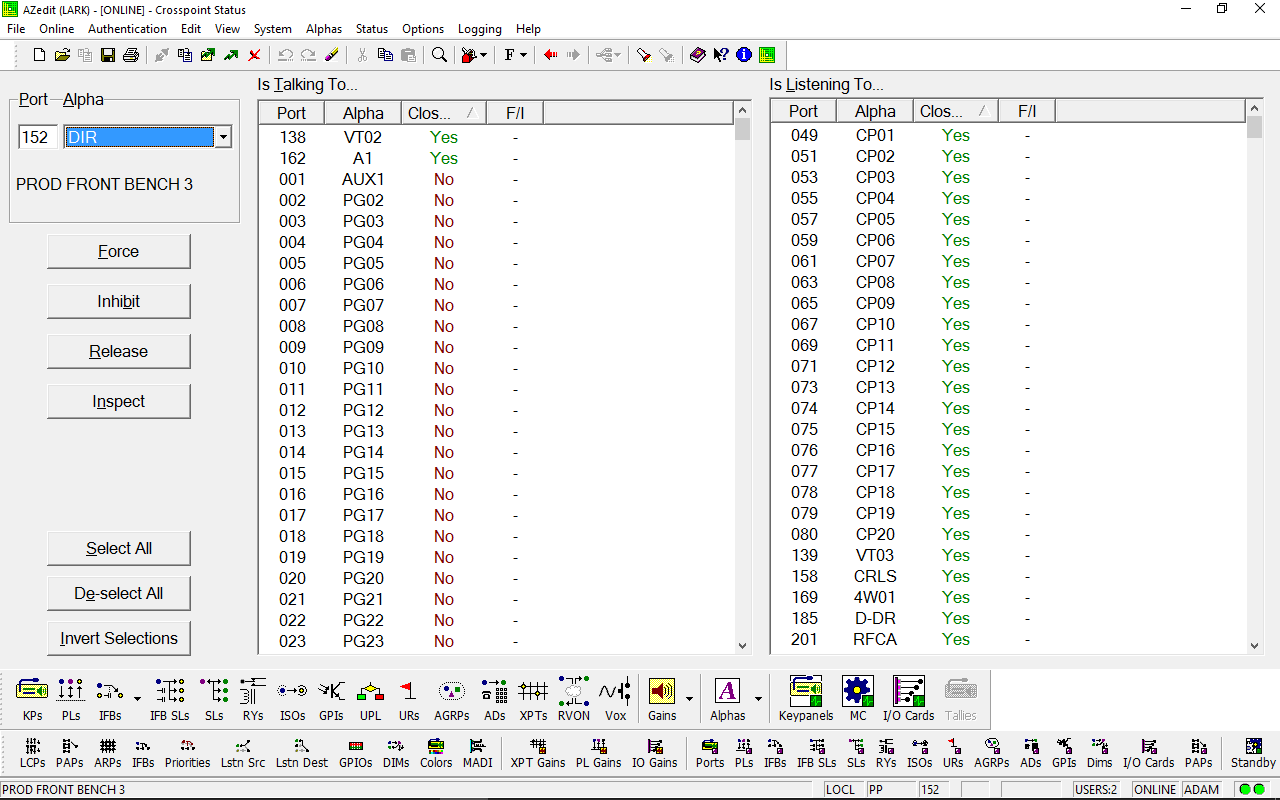This screenshot has height=800, width=1280.
Task: Open the XPT Gains icon
Action: [538, 753]
